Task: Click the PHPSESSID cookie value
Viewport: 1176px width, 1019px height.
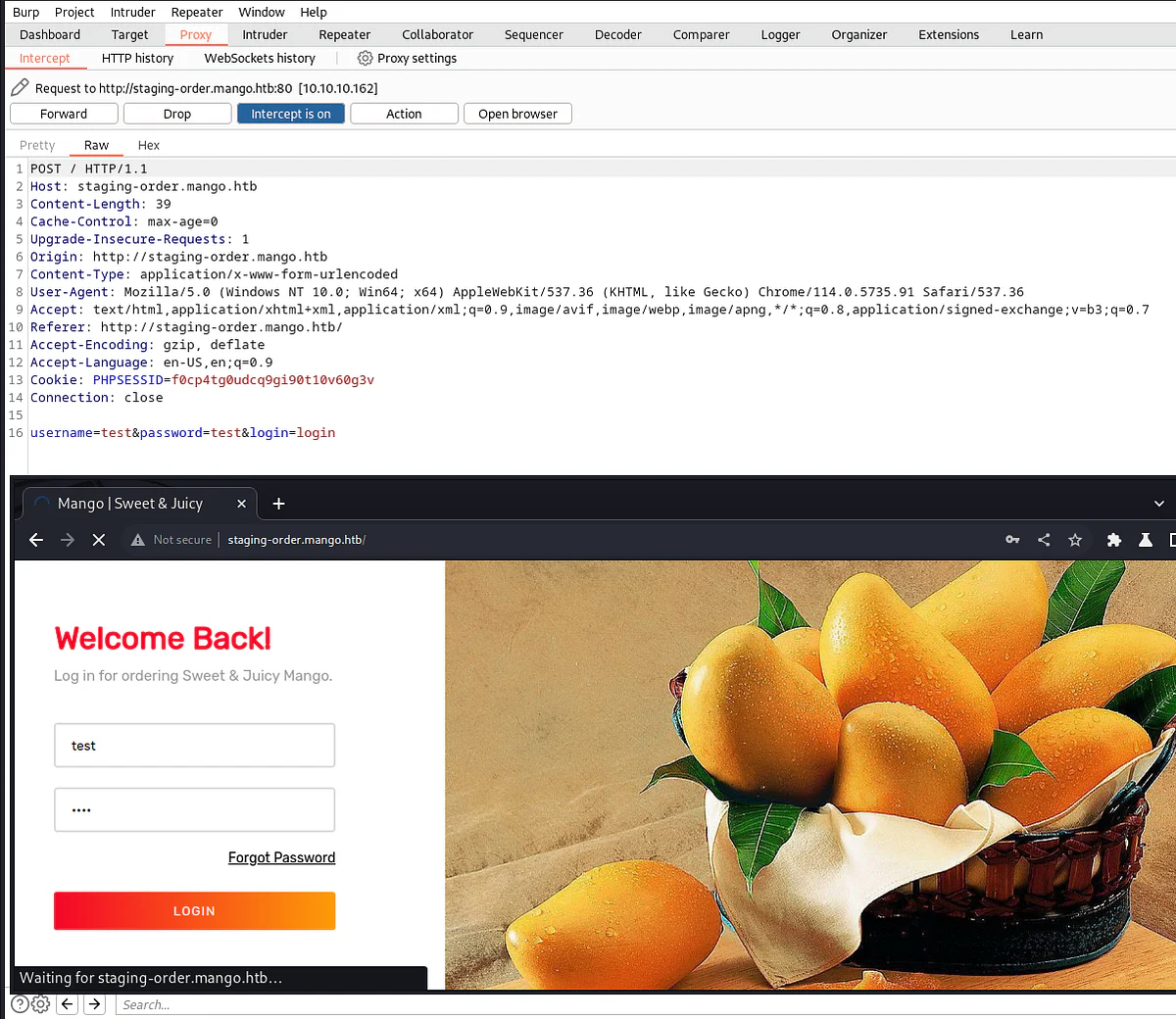Action: (272, 379)
